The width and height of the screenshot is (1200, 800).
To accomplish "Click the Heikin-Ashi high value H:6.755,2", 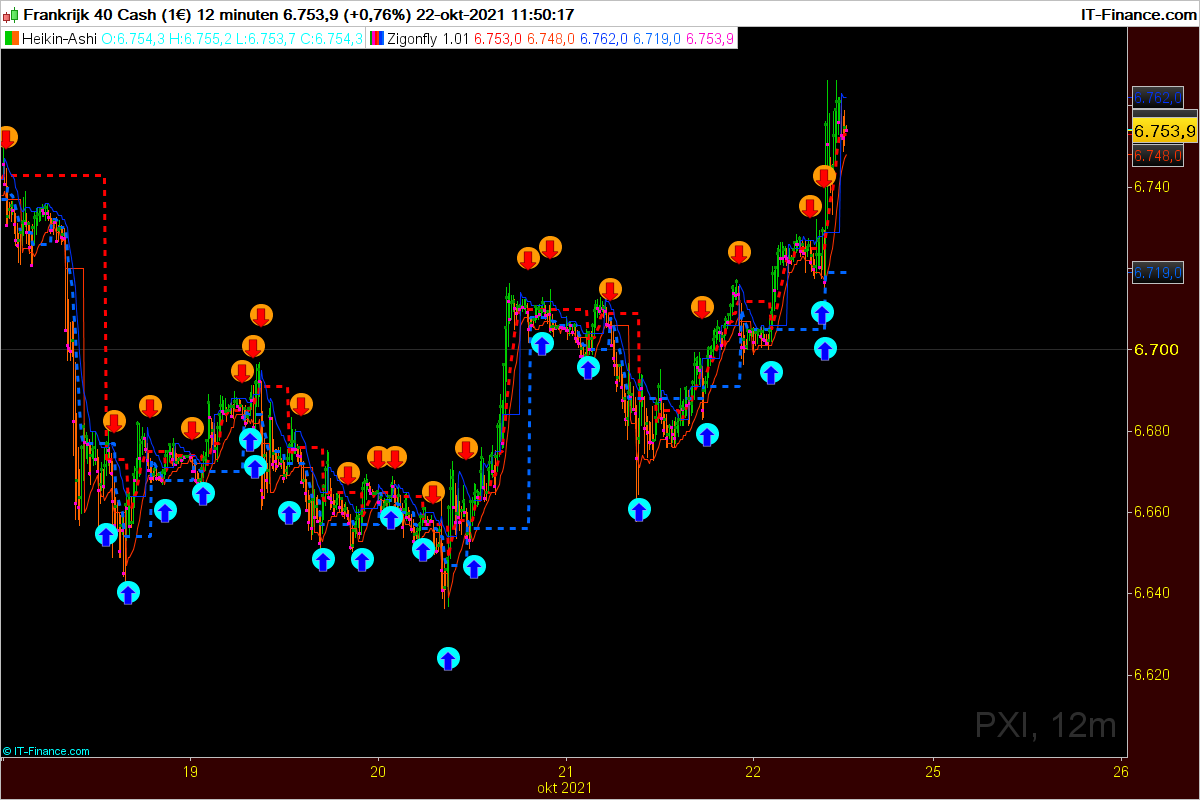I will point(200,39).
